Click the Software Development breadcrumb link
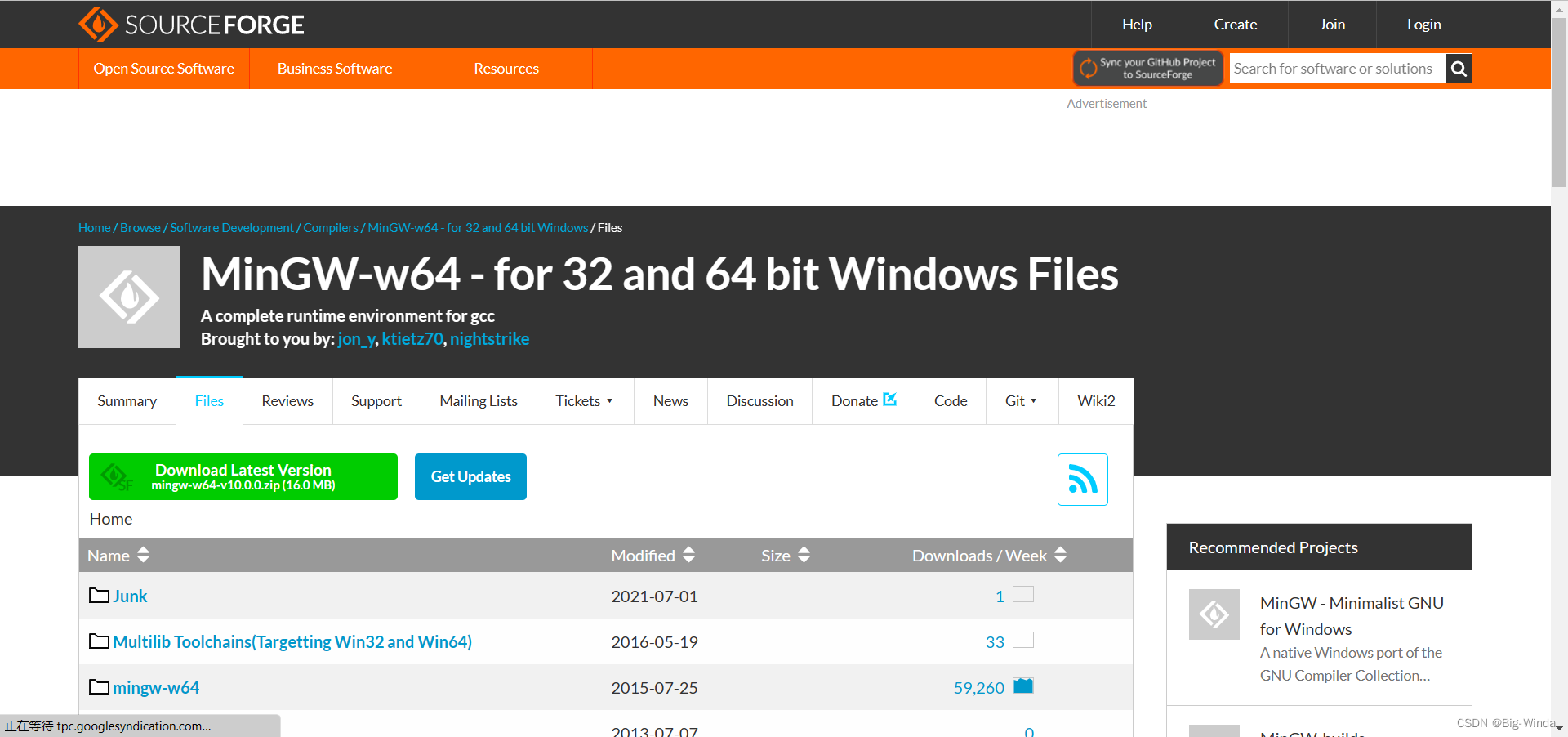The height and width of the screenshot is (737, 1568). pyautogui.click(x=232, y=228)
